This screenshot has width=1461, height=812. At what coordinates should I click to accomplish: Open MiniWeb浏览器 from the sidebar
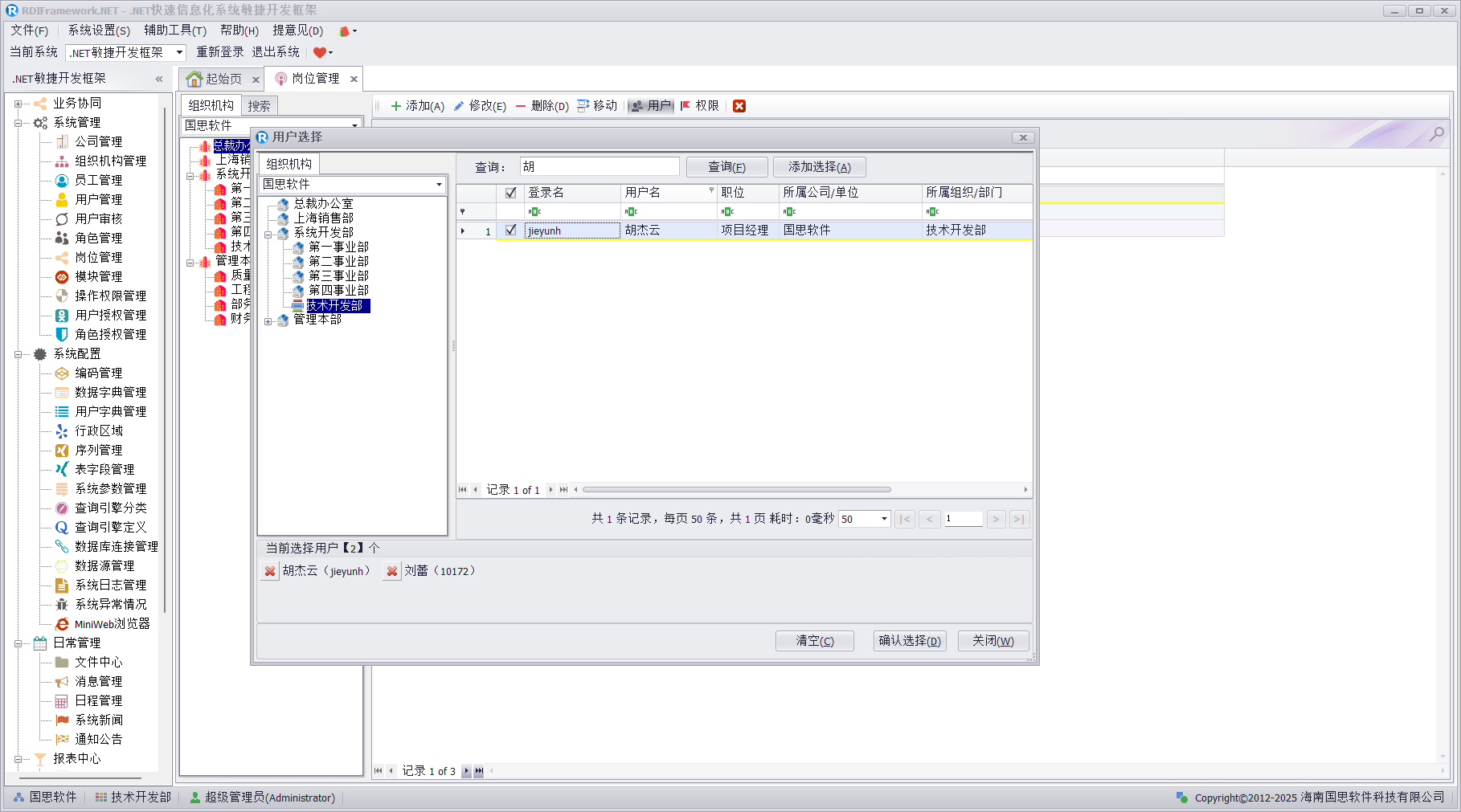(x=112, y=624)
